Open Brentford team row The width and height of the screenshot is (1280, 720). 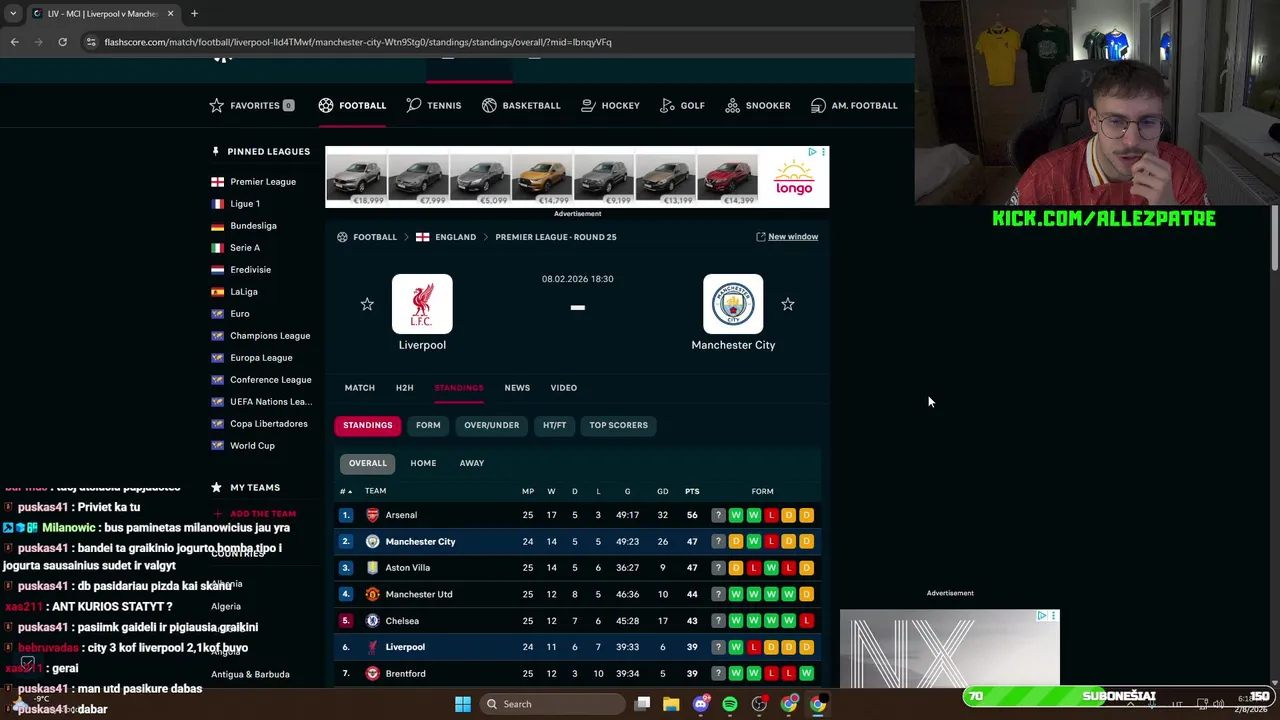point(578,674)
